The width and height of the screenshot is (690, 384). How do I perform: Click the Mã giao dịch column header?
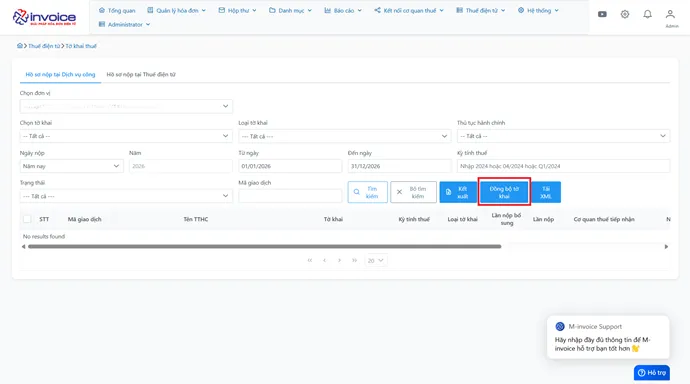tap(84, 219)
